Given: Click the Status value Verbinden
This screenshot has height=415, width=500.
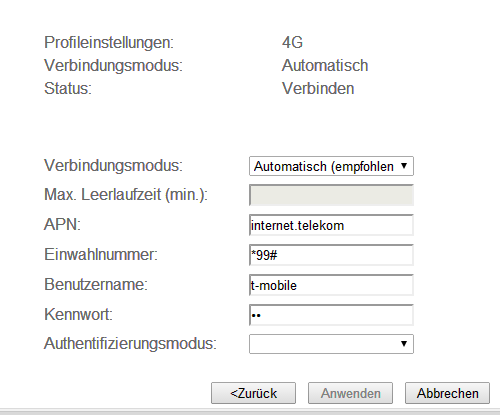Looking at the screenshot, I should (318, 89).
